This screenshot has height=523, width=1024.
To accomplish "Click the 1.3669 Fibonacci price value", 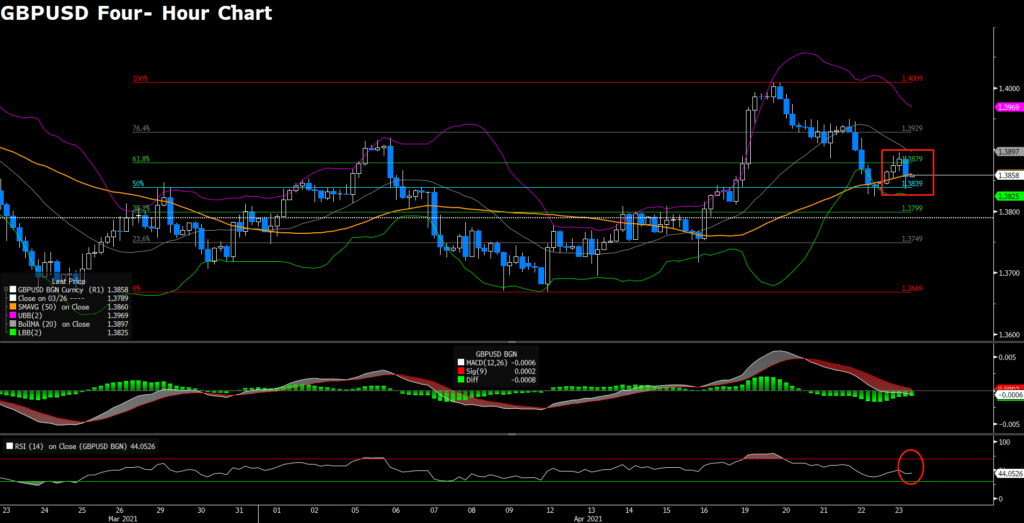I will point(912,288).
